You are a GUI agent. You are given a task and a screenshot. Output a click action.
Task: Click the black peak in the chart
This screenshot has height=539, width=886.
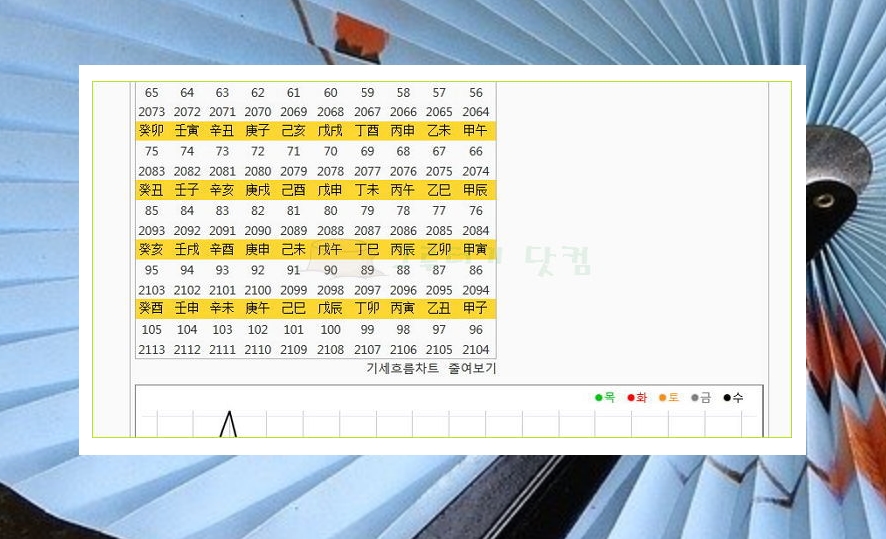[229, 424]
